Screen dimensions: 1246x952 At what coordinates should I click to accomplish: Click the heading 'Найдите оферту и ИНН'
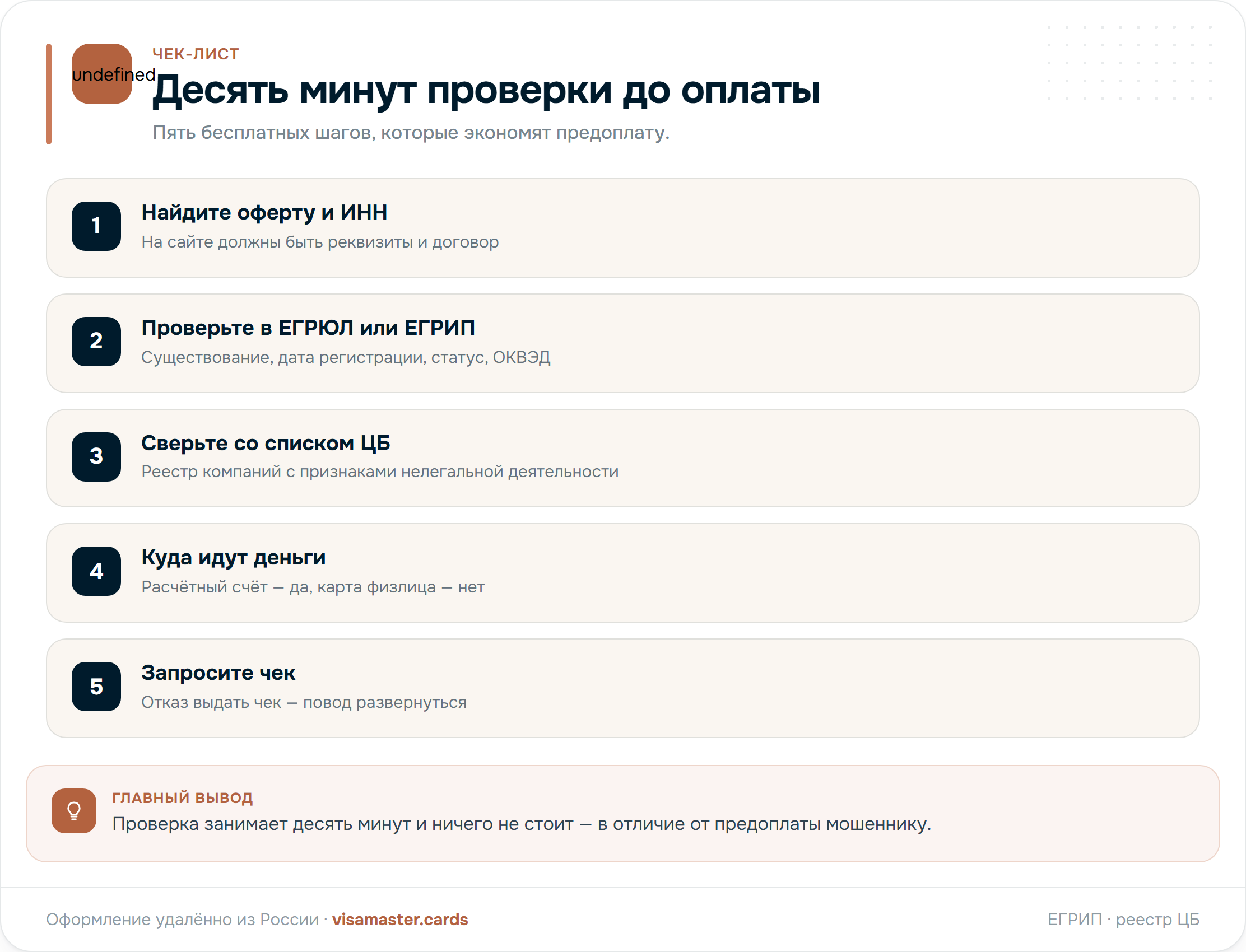[264, 213]
